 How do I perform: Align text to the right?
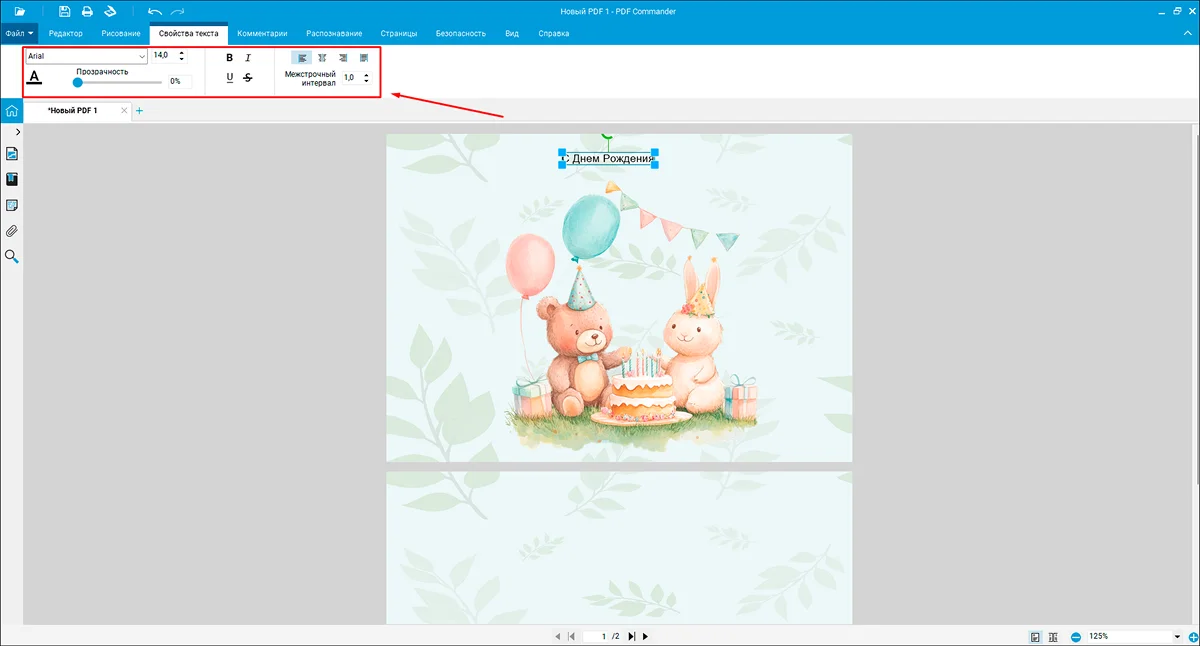tap(343, 58)
